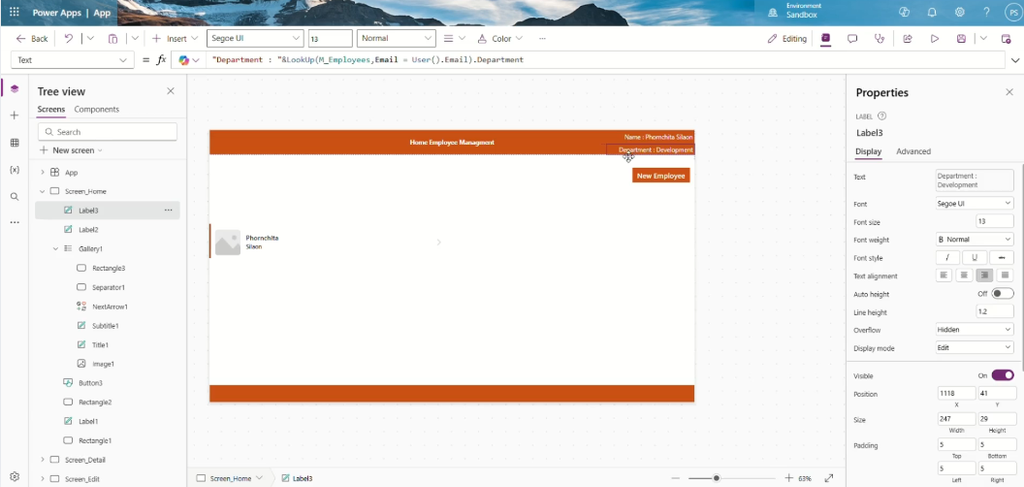Click New screen in Tree view
The width and height of the screenshot is (1024, 487).
pyautogui.click(x=71, y=150)
